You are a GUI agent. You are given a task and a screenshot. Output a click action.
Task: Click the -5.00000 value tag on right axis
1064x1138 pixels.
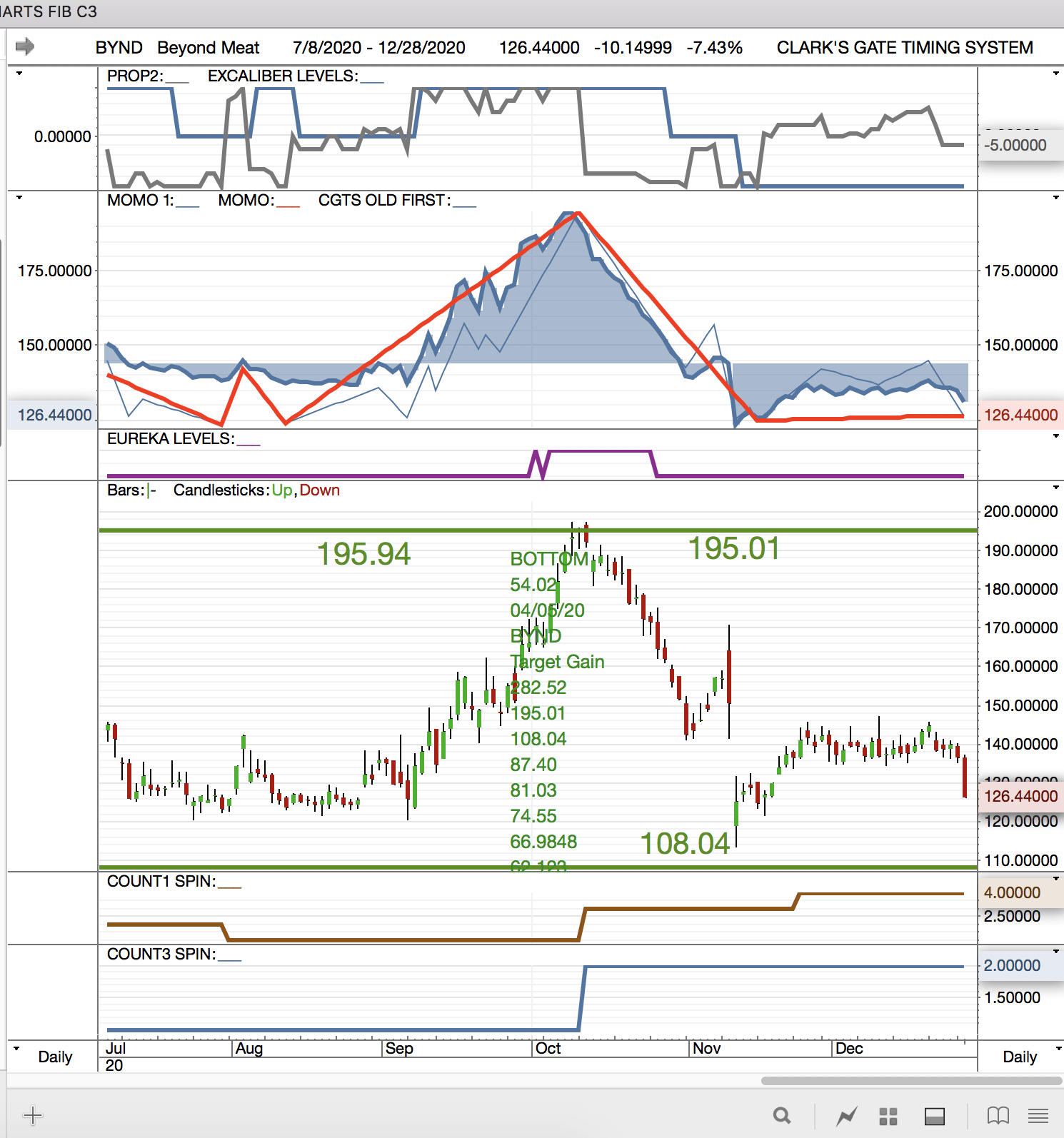click(1021, 145)
